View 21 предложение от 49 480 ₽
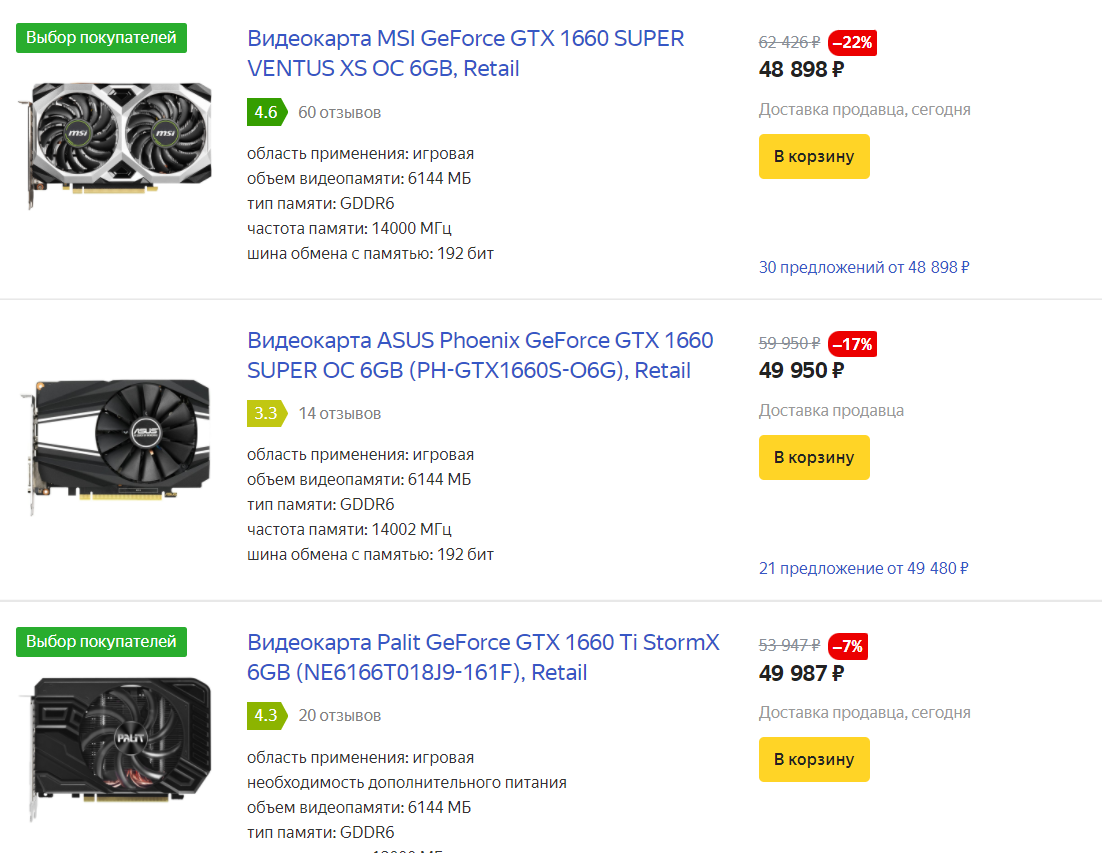1102x853 pixels. pos(863,568)
